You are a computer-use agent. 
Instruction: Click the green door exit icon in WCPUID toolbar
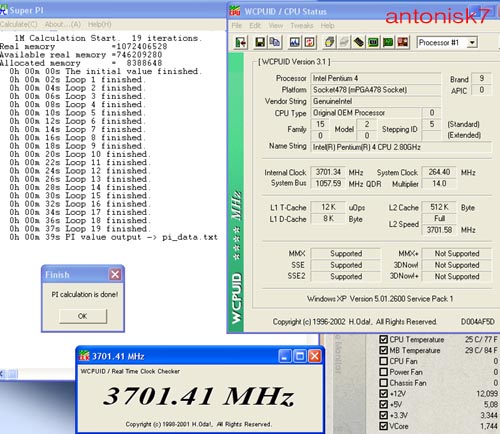click(241, 43)
